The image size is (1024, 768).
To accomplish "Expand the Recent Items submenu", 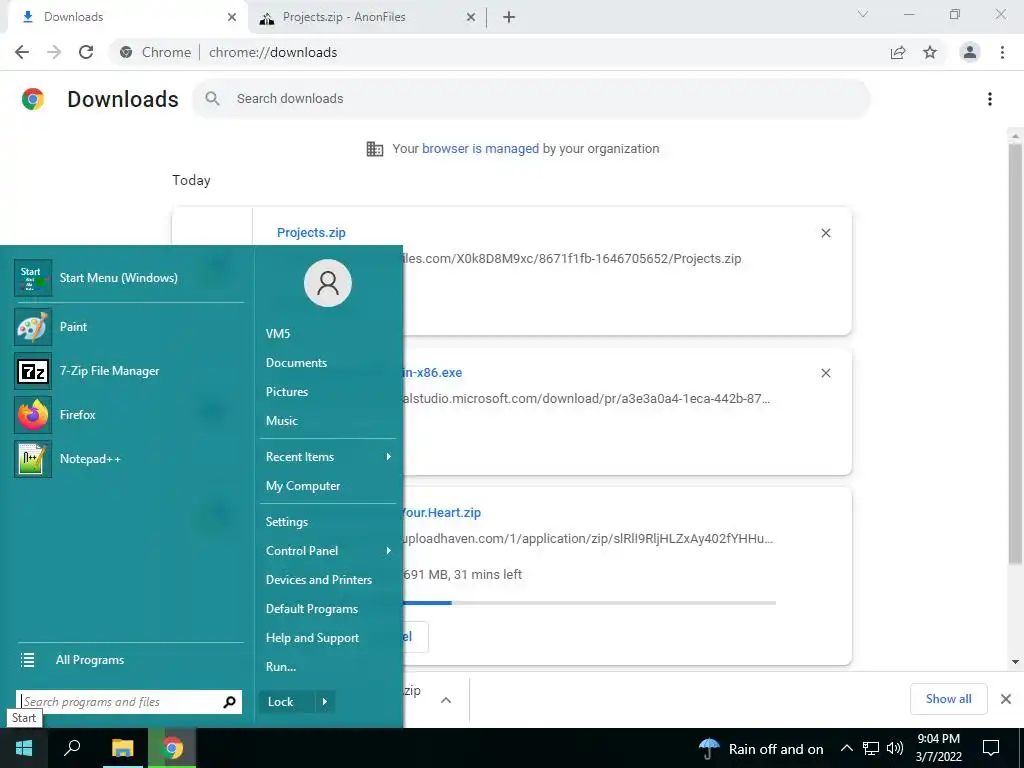I will pos(328,456).
